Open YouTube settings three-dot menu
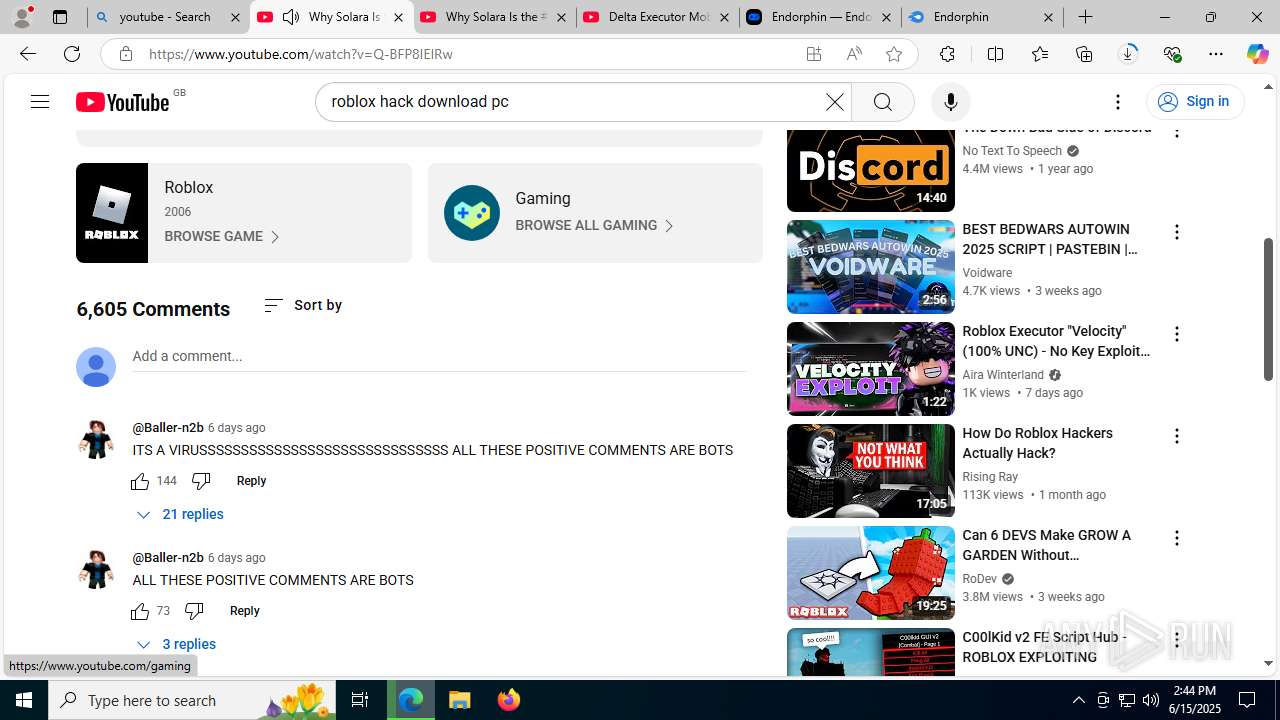This screenshot has height=720, width=1280. (1118, 102)
